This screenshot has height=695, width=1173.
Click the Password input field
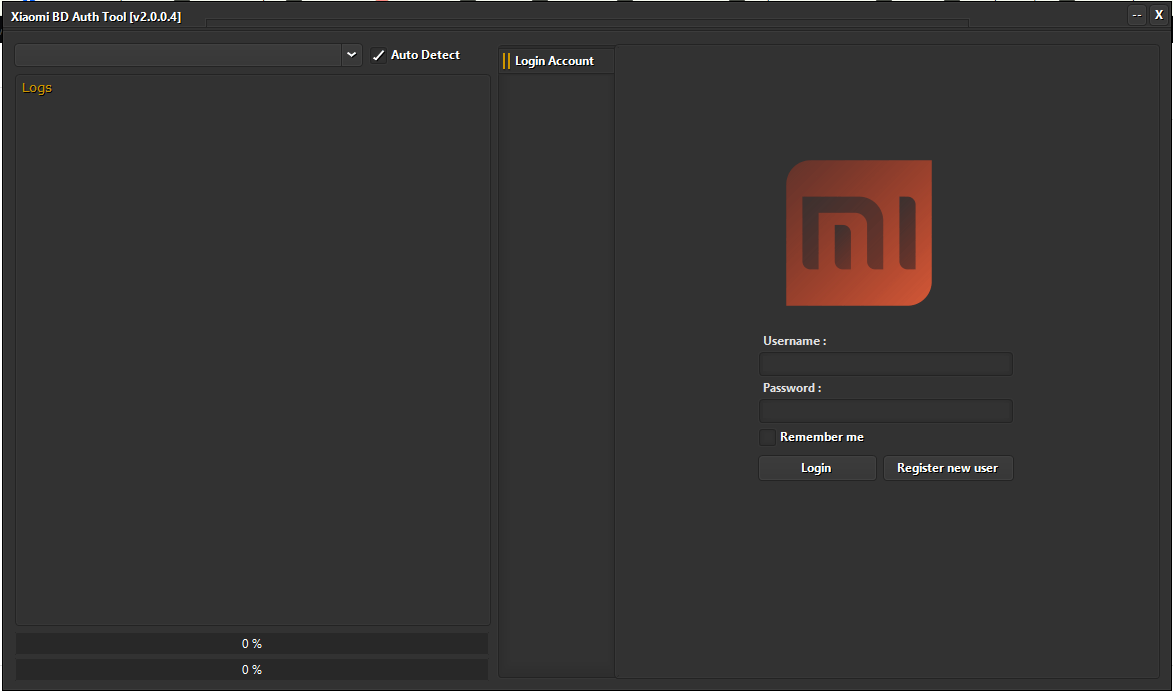point(884,410)
